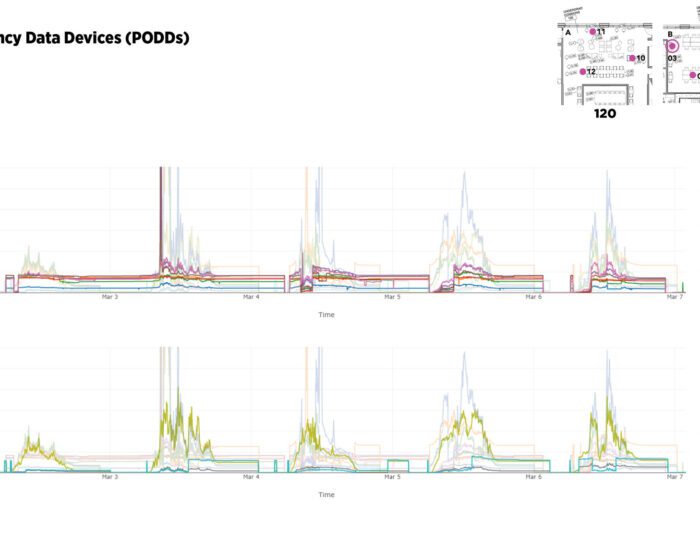Viewport: 700px width, 540px height.
Task: Click sensor marker 11 on floor plan
Action: click(x=593, y=32)
